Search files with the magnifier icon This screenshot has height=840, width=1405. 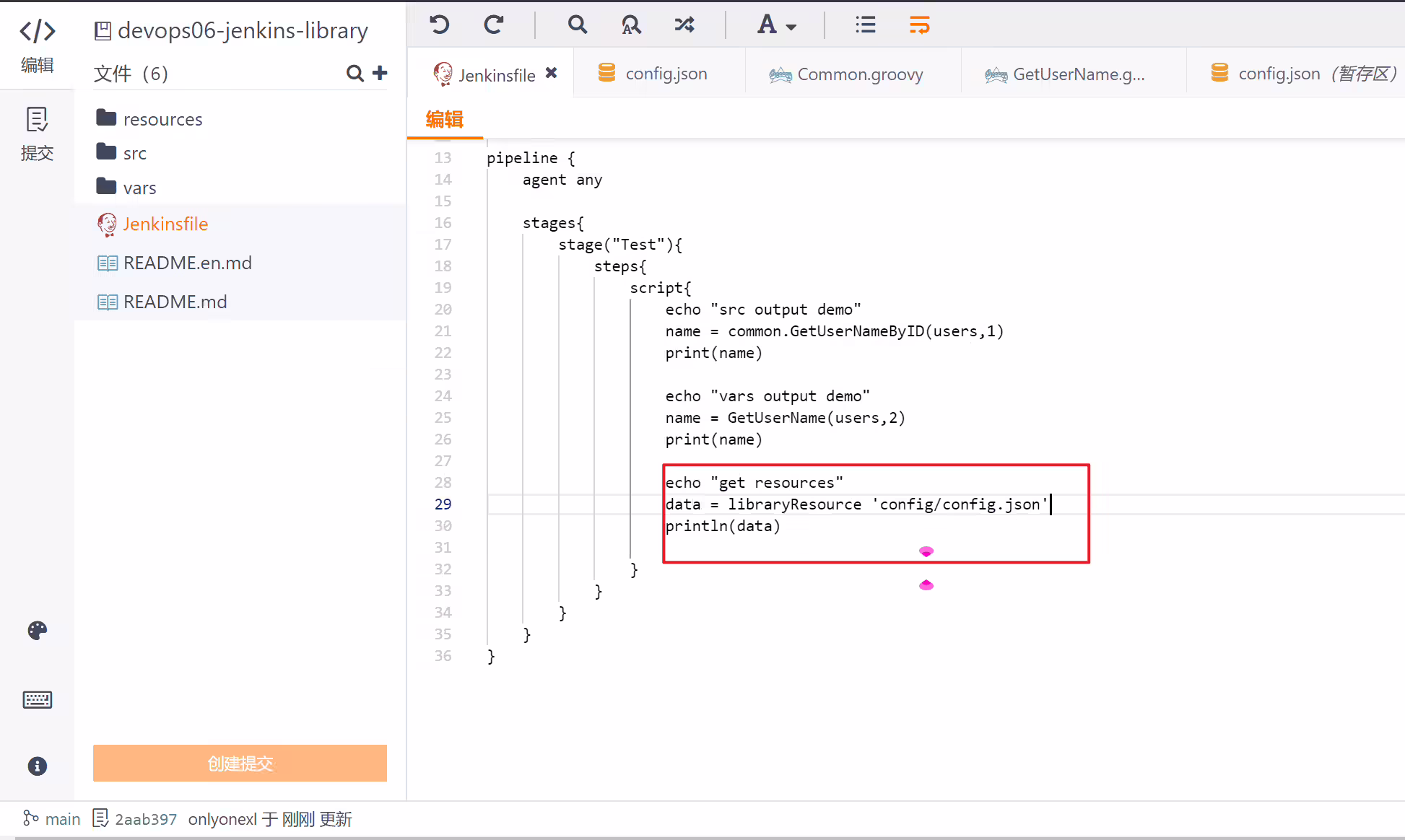pyautogui.click(x=354, y=73)
